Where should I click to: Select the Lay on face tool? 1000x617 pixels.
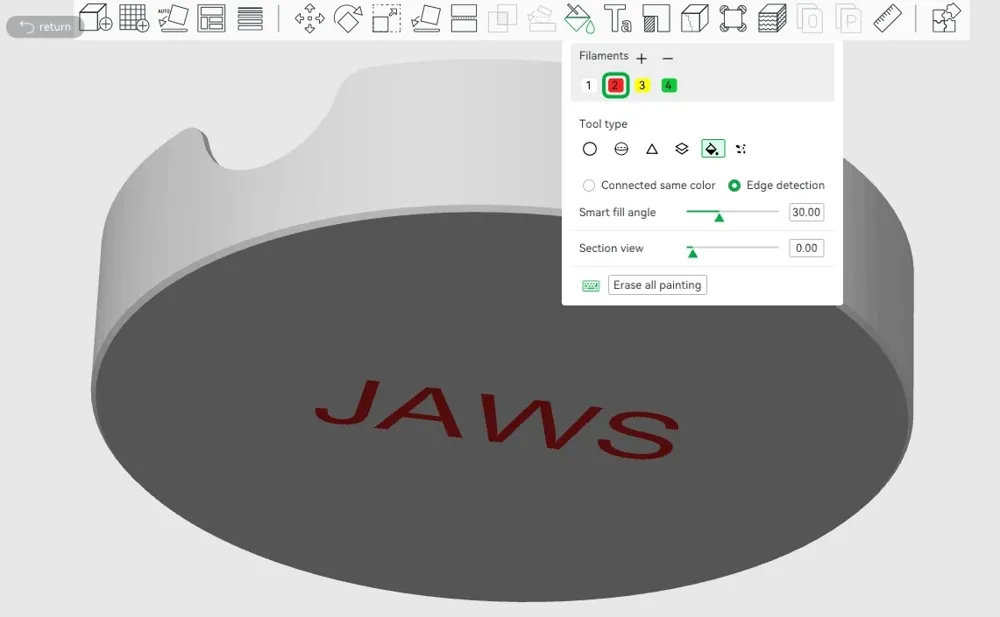pyautogui.click(x=426, y=18)
